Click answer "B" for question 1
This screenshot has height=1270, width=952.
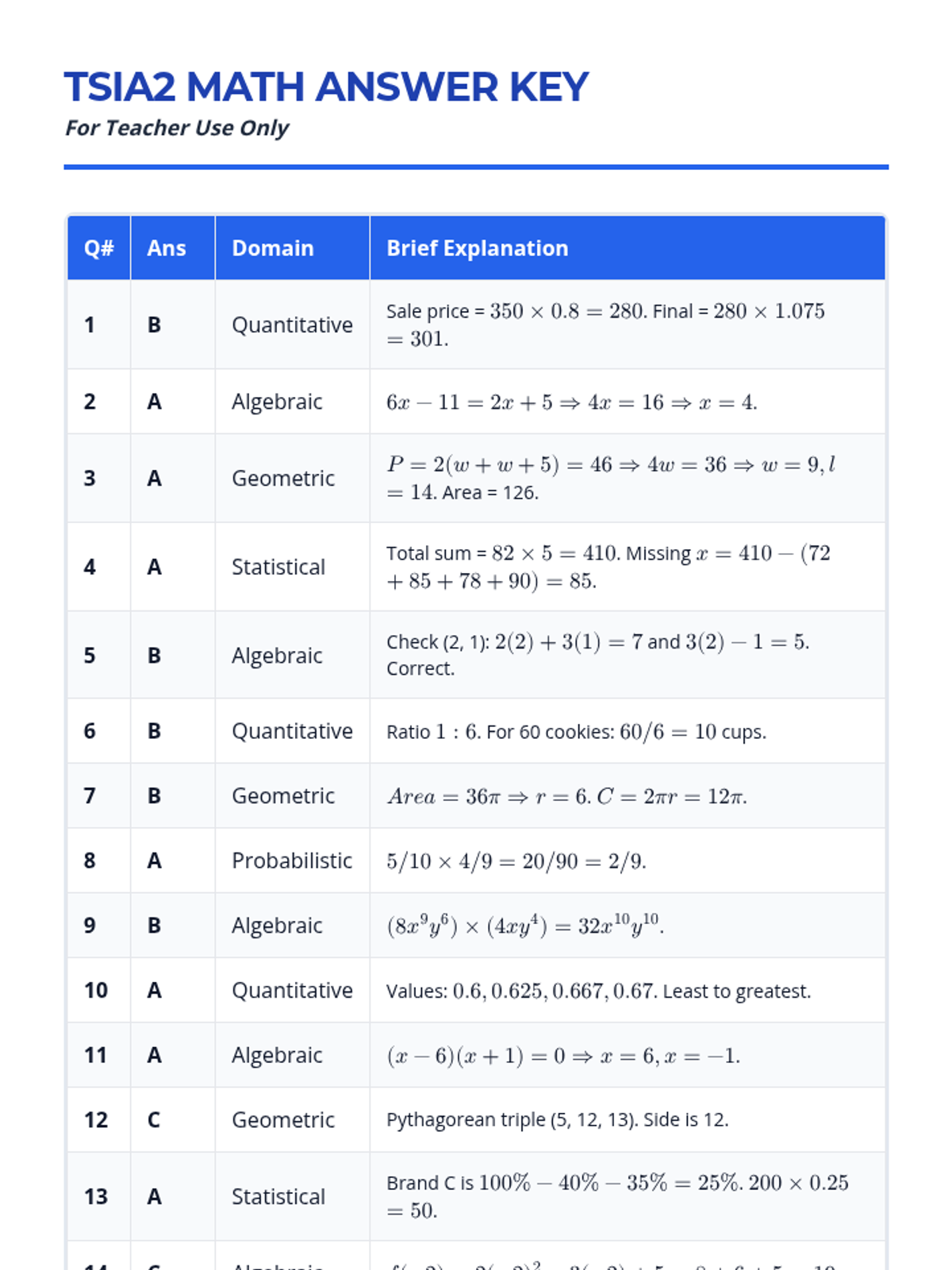point(155,325)
